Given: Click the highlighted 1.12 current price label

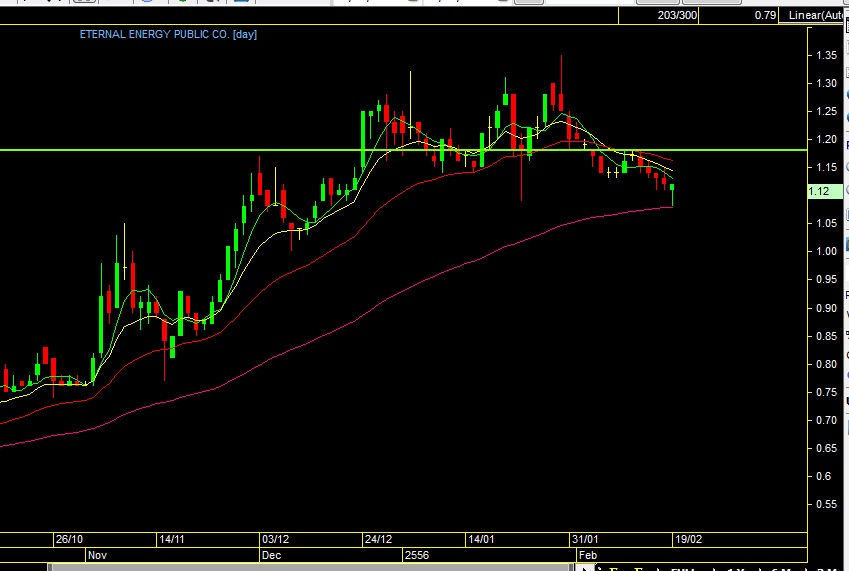Looking at the screenshot, I should click(x=825, y=191).
